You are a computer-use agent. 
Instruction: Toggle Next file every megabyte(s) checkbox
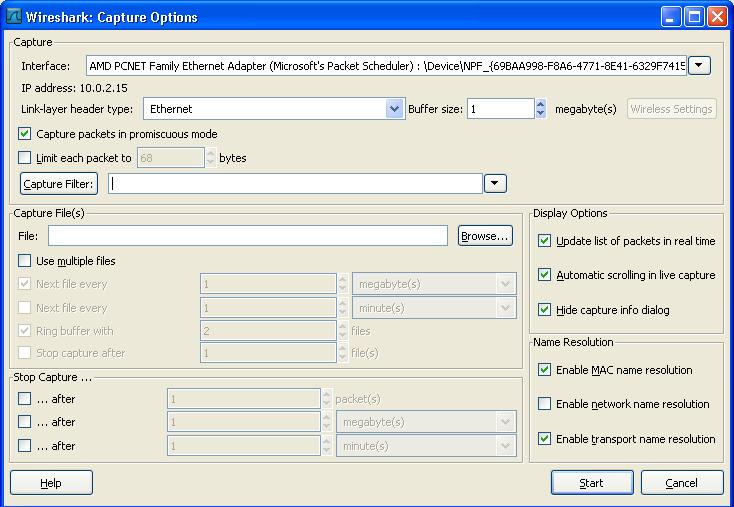coord(24,284)
